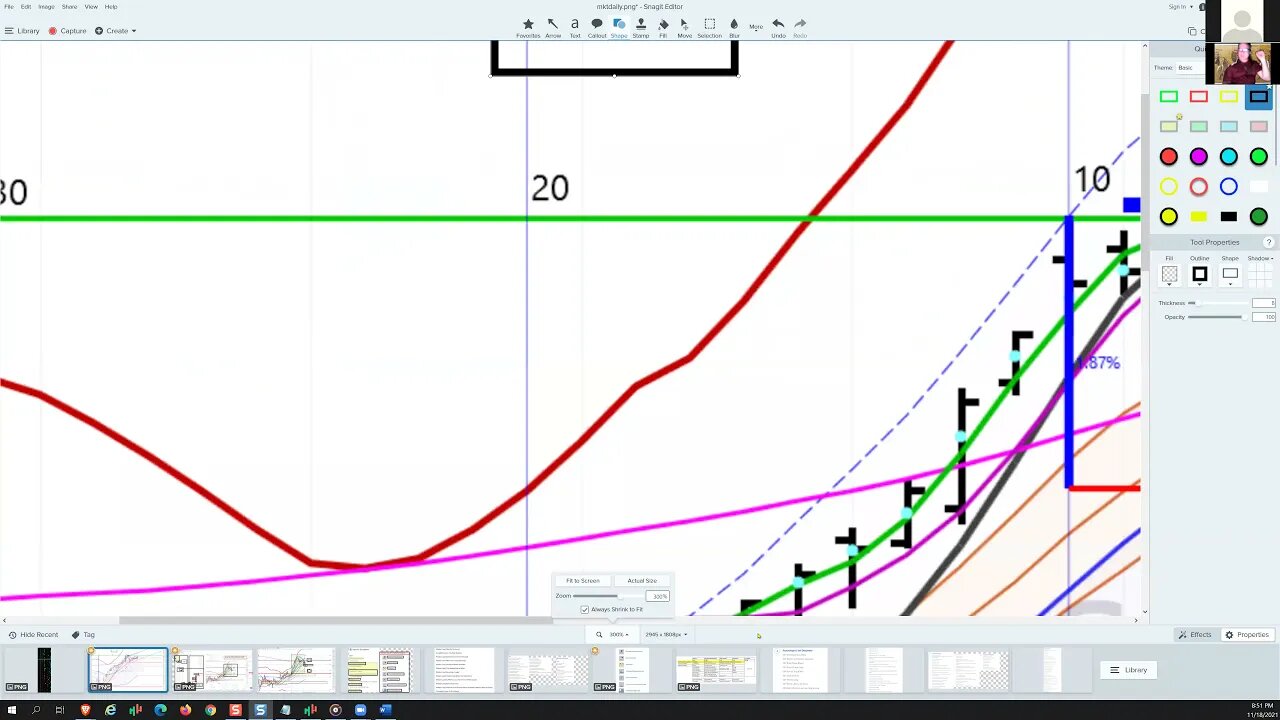Open Word from the taskbar
This screenshot has width=1280, height=720.
(x=385, y=710)
